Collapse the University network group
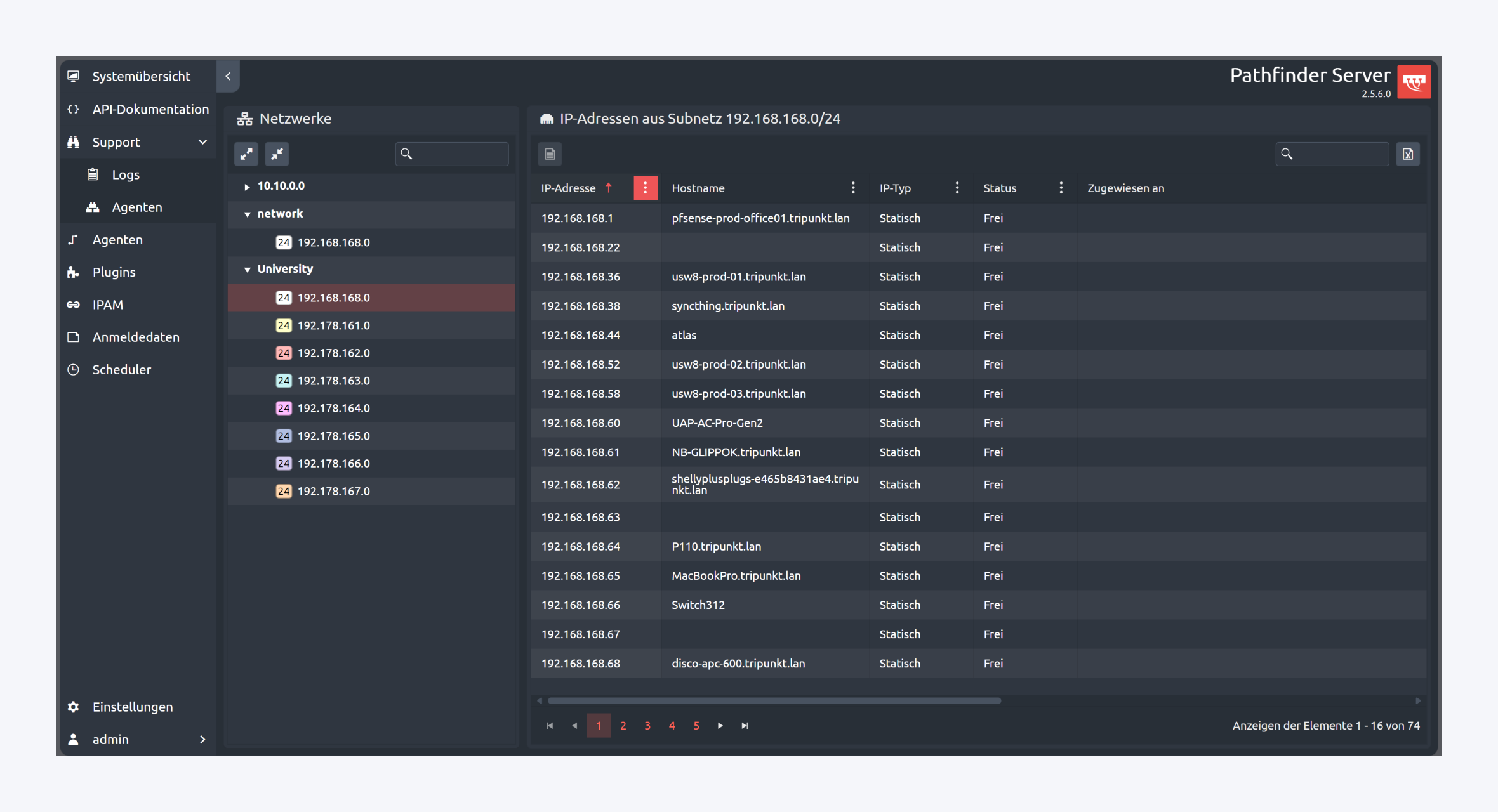1498x812 pixels. [x=247, y=270]
